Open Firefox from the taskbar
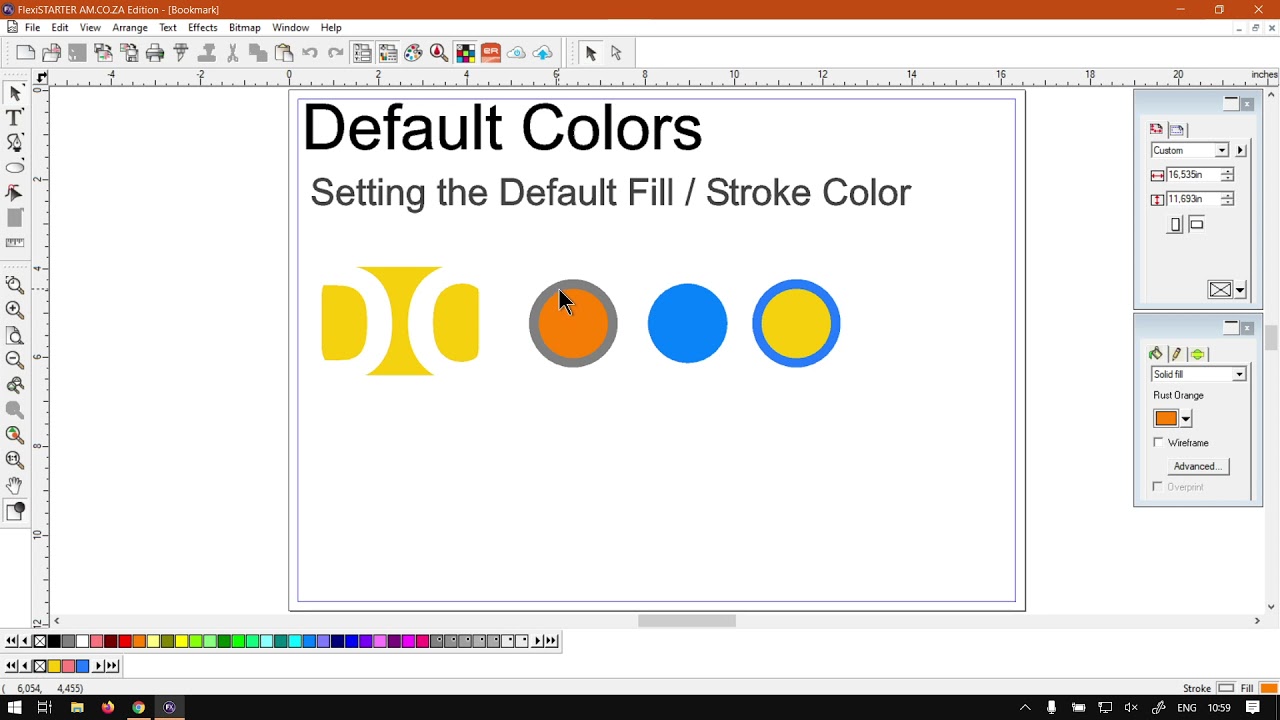The image size is (1280, 720). click(108, 707)
